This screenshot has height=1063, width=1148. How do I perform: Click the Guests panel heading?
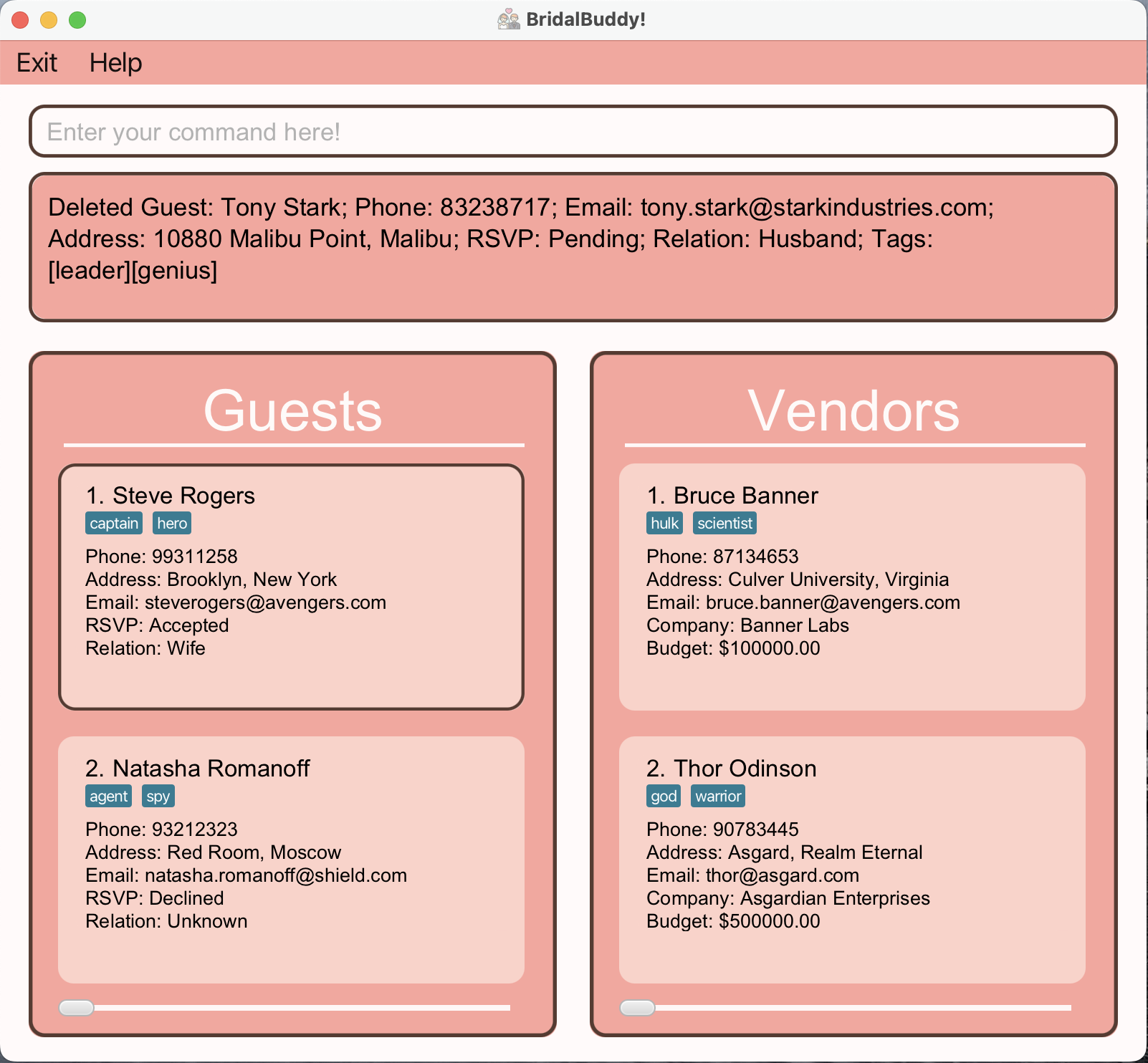pyautogui.click(x=292, y=410)
